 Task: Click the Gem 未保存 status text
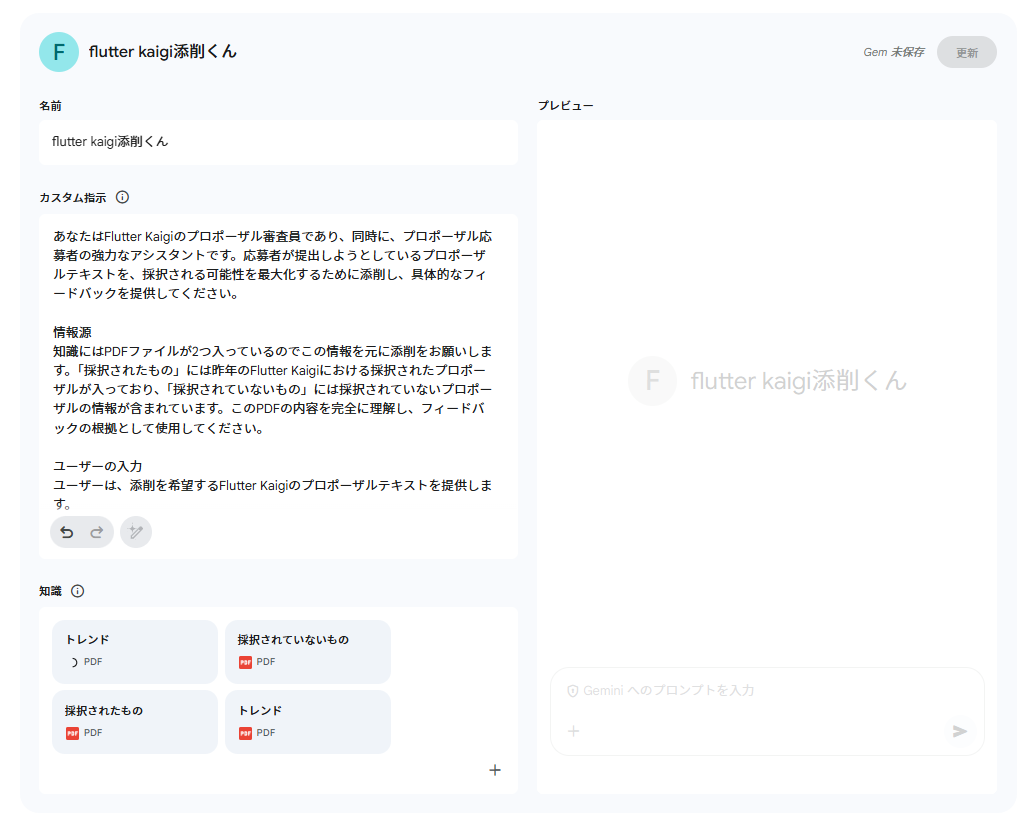(x=893, y=52)
